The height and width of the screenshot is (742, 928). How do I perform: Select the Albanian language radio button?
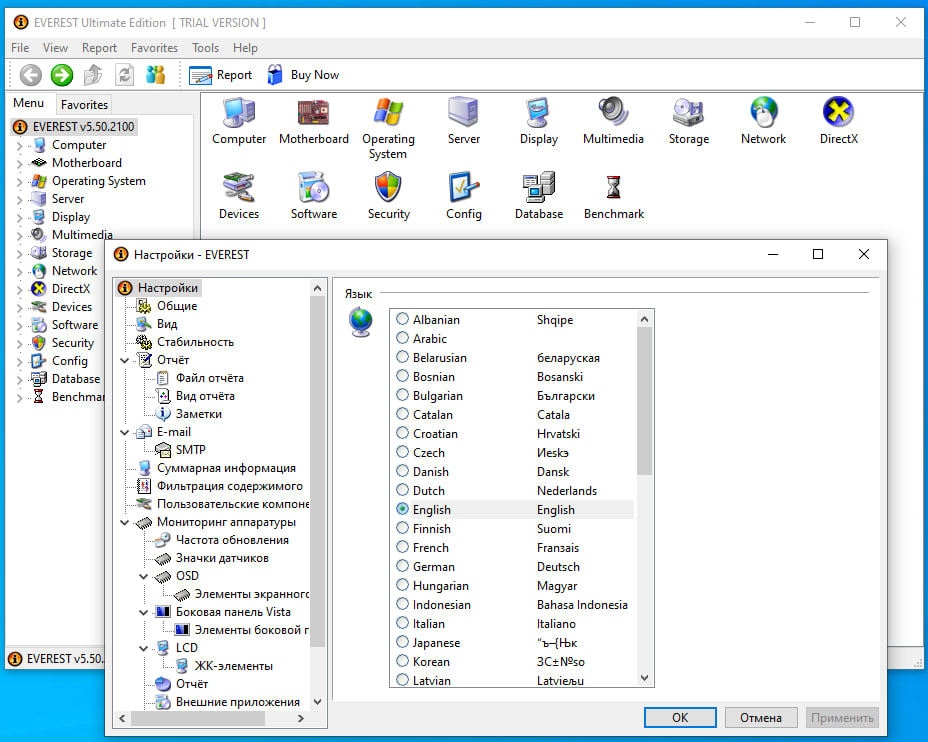pos(402,319)
